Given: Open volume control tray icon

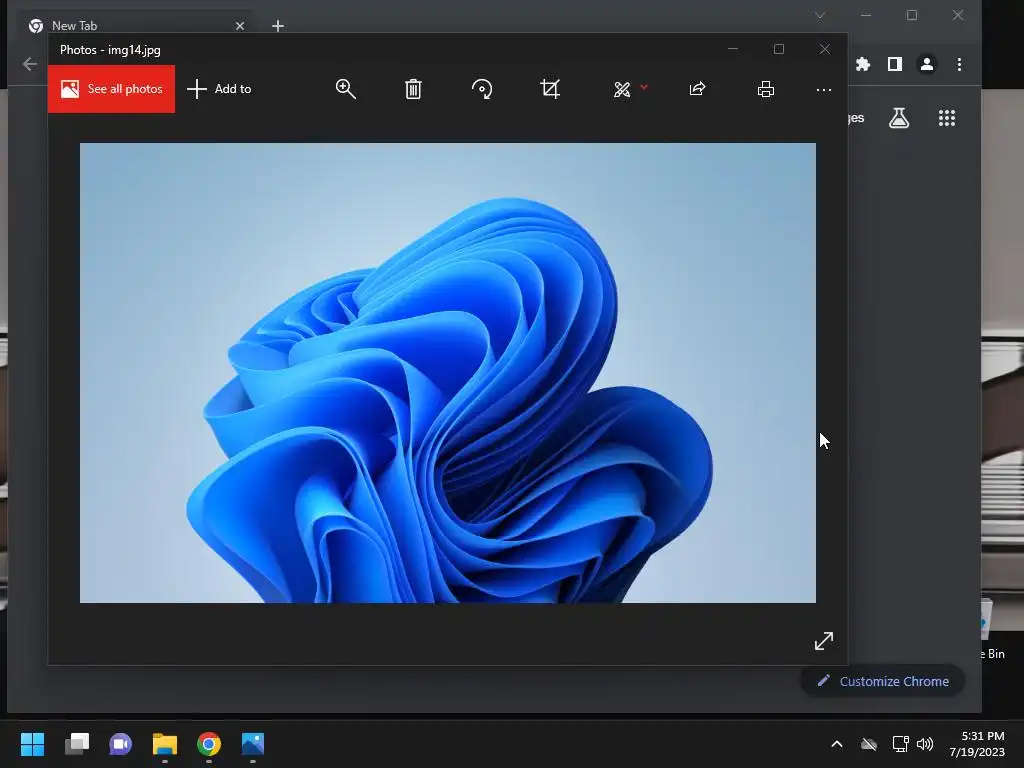Looking at the screenshot, I should pos(925,744).
